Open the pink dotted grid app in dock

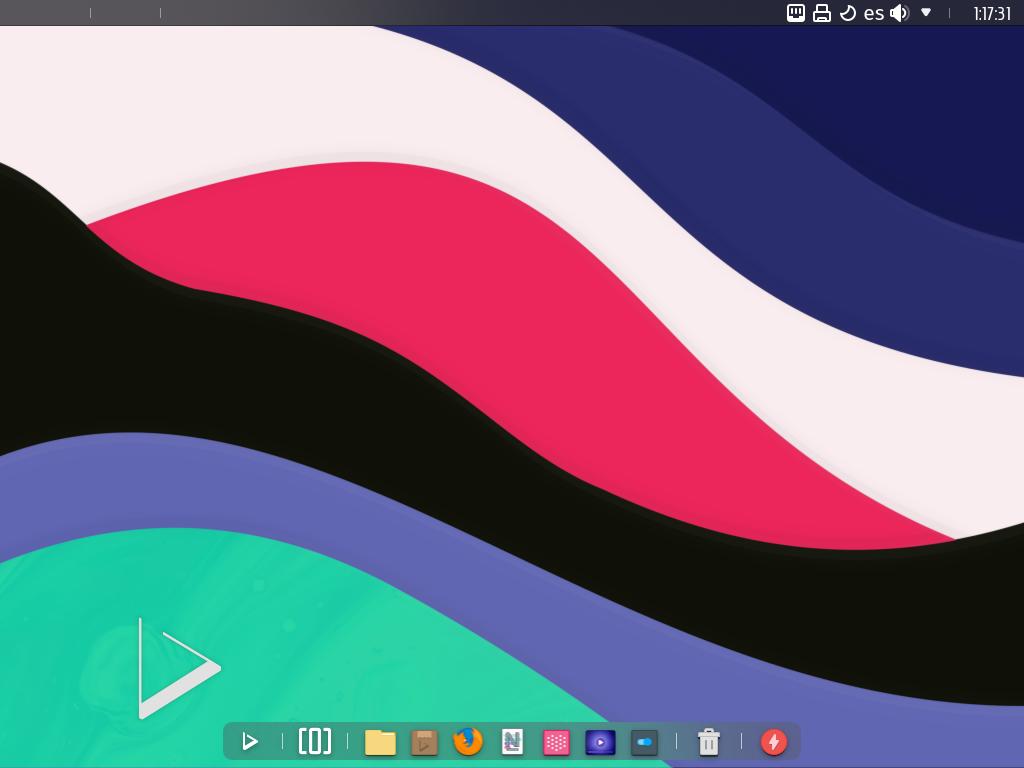coord(556,742)
